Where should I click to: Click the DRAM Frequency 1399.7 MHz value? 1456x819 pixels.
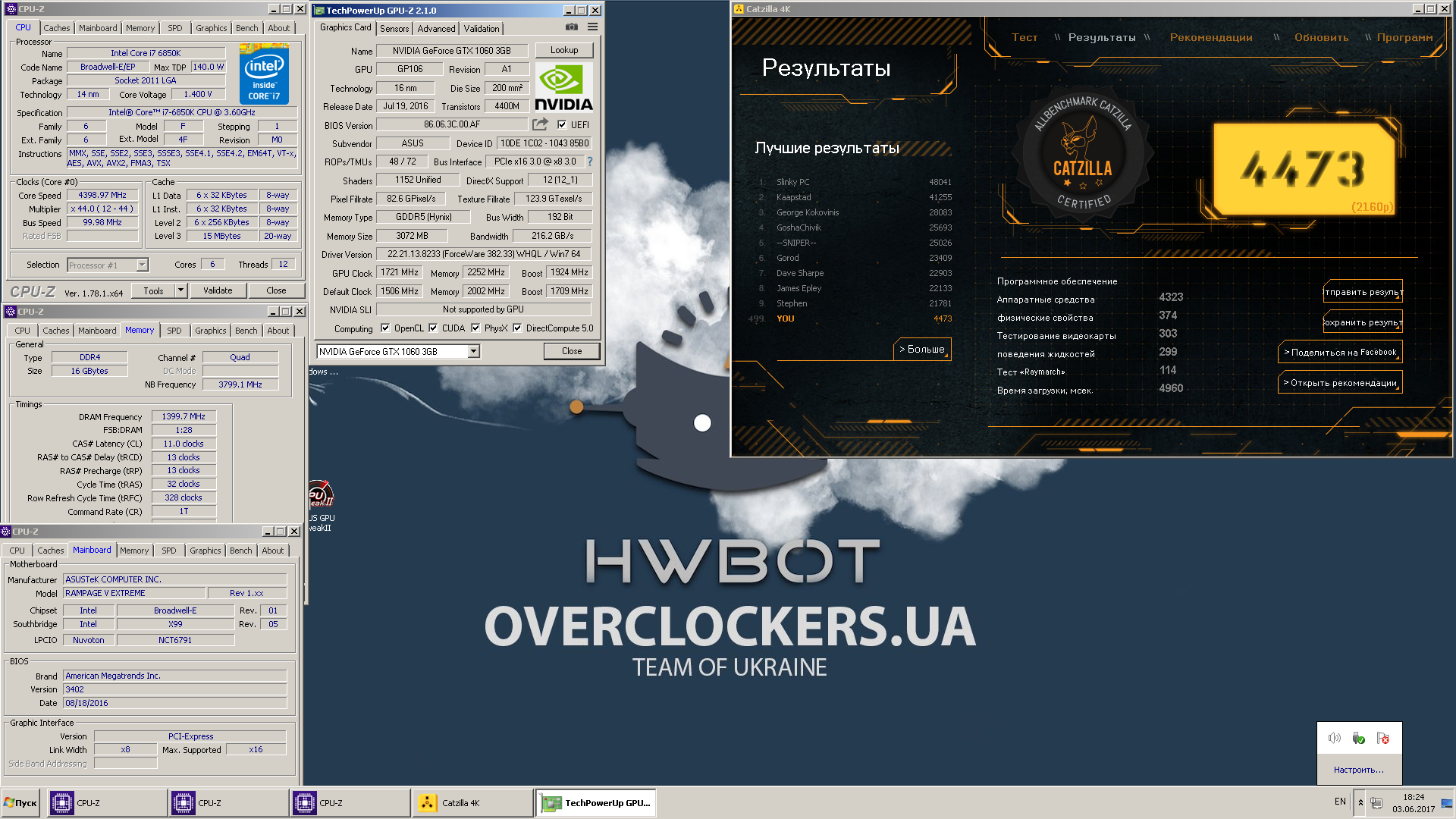184,416
